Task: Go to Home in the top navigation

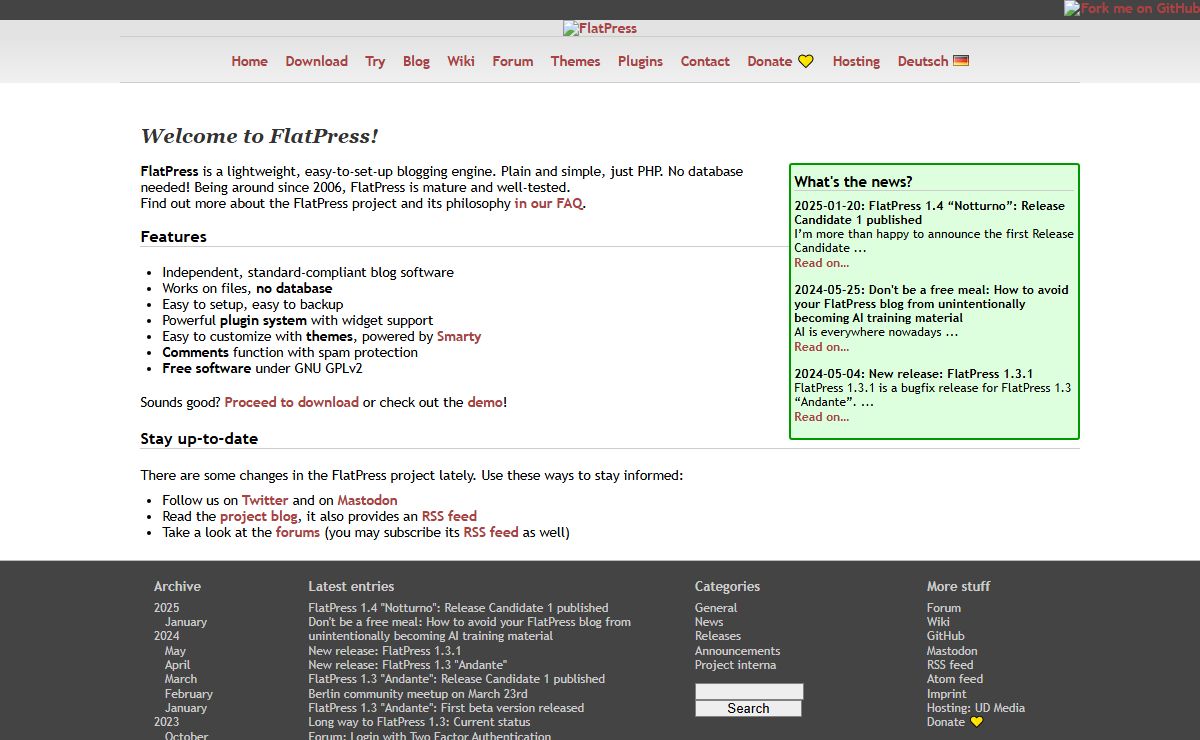Action: [x=249, y=61]
